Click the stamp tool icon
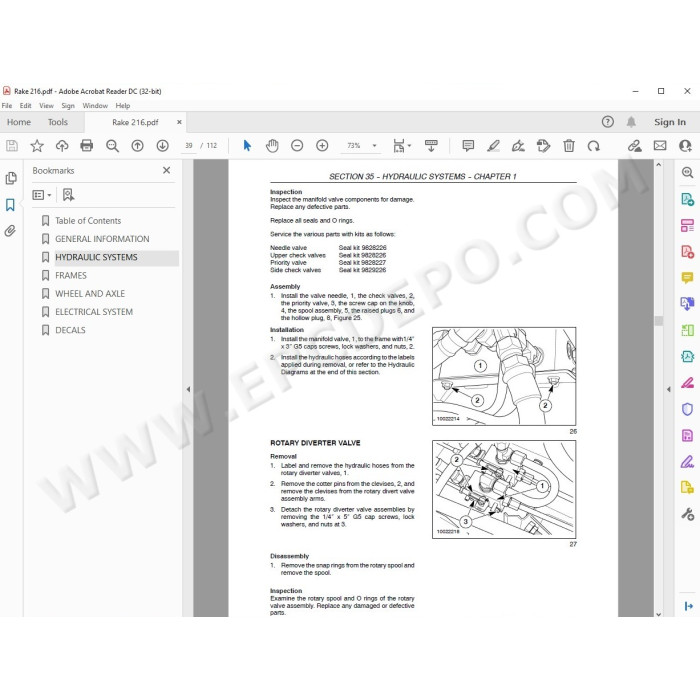 [x=543, y=146]
